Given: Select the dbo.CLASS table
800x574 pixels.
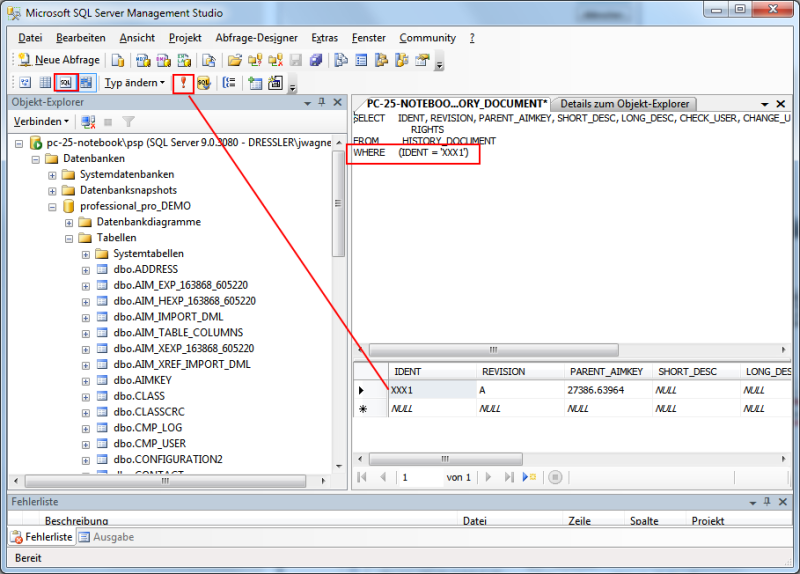Looking at the screenshot, I should 139,396.
